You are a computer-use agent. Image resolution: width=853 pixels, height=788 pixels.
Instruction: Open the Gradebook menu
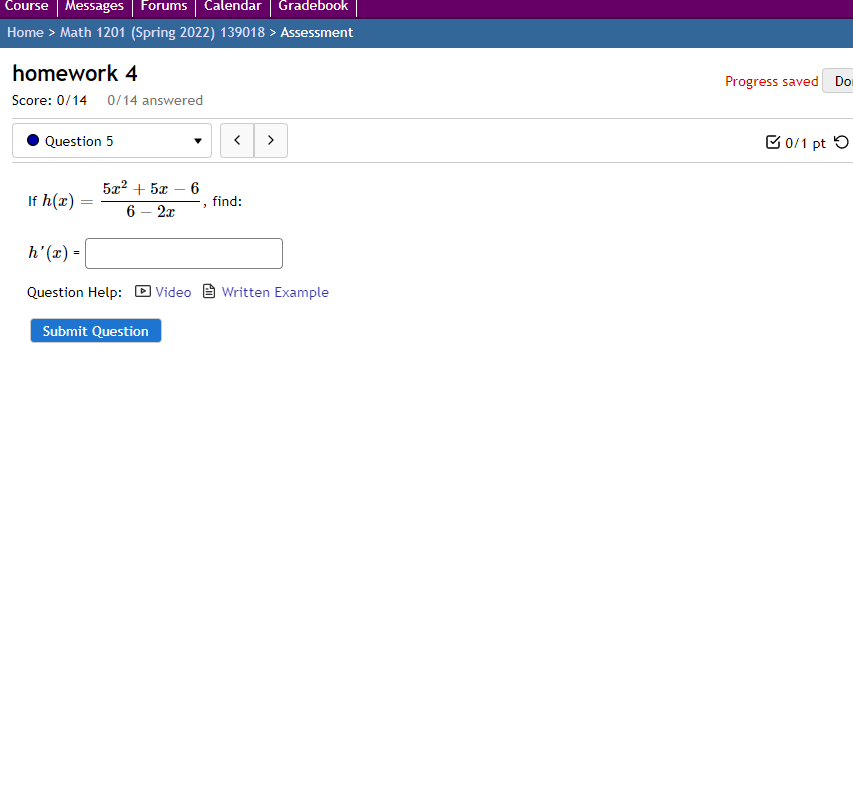313,6
